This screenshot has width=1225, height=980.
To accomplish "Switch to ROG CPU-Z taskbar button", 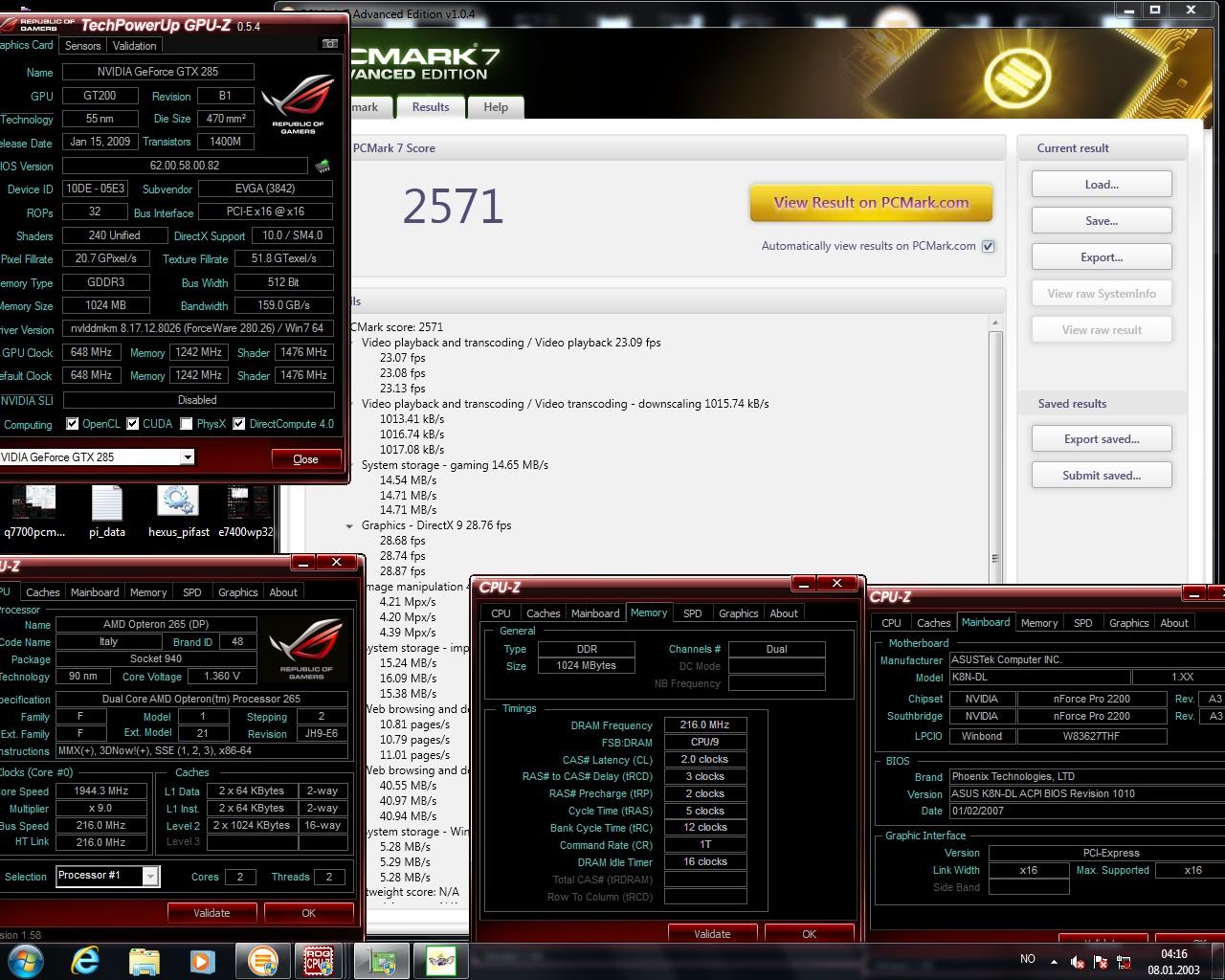I will point(319,960).
